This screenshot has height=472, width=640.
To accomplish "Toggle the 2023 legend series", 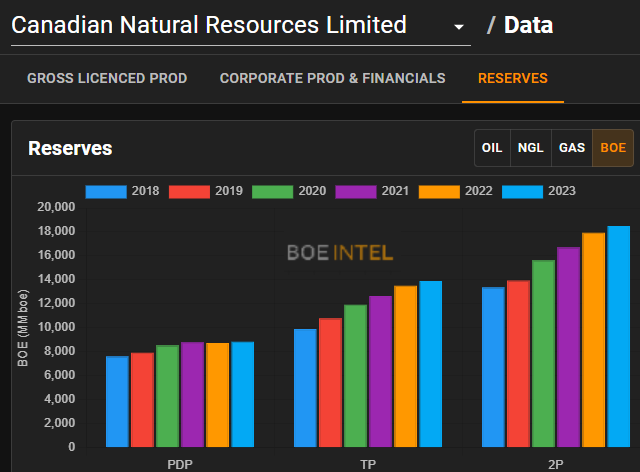I will (x=539, y=191).
